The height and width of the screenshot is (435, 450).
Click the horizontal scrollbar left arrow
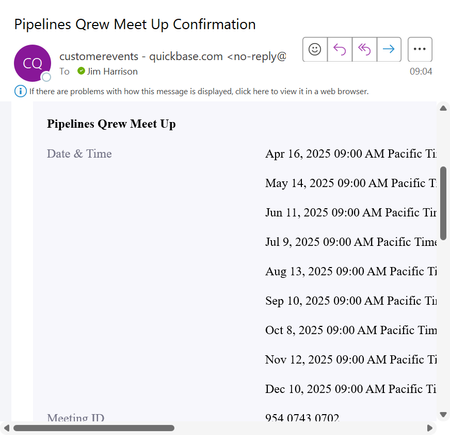(6, 428)
